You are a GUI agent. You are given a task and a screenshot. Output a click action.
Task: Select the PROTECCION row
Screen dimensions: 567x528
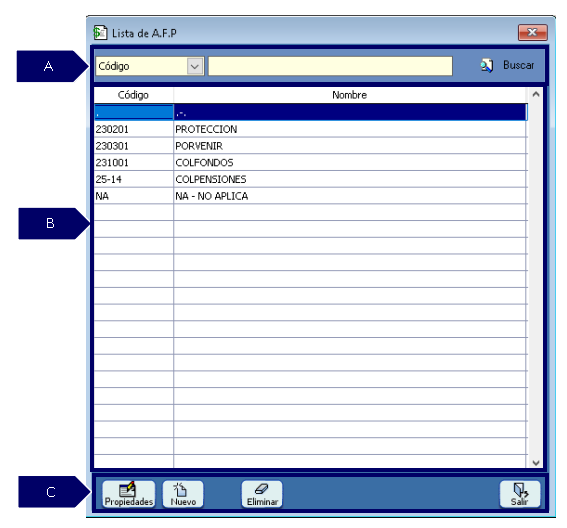pyautogui.click(x=311, y=129)
